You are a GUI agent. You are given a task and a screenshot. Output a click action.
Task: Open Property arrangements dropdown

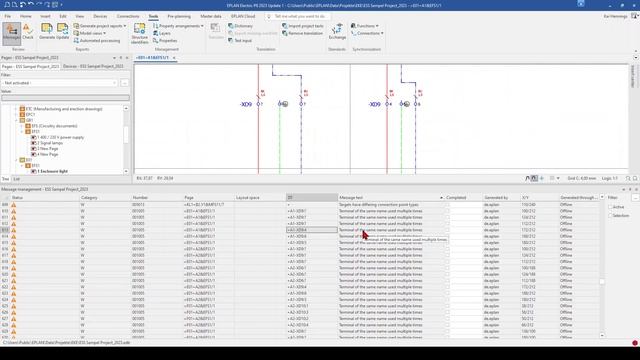click(178, 26)
